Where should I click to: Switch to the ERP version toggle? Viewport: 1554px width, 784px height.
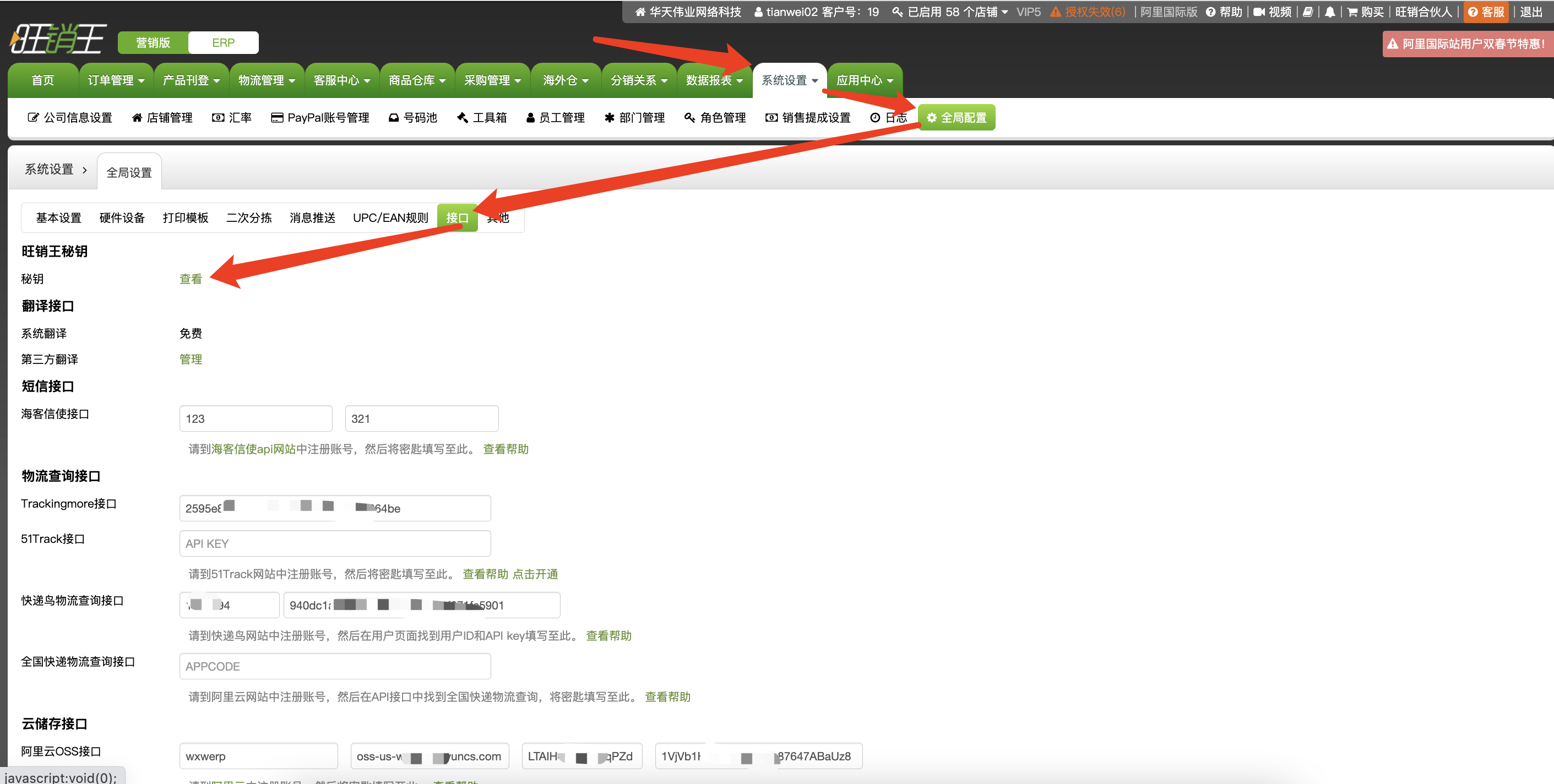pos(223,43)
